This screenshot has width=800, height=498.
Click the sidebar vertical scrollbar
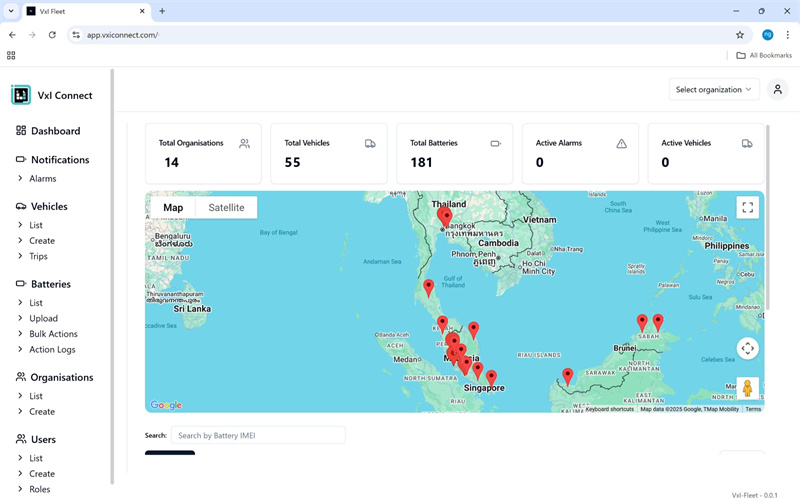[112, 276]
